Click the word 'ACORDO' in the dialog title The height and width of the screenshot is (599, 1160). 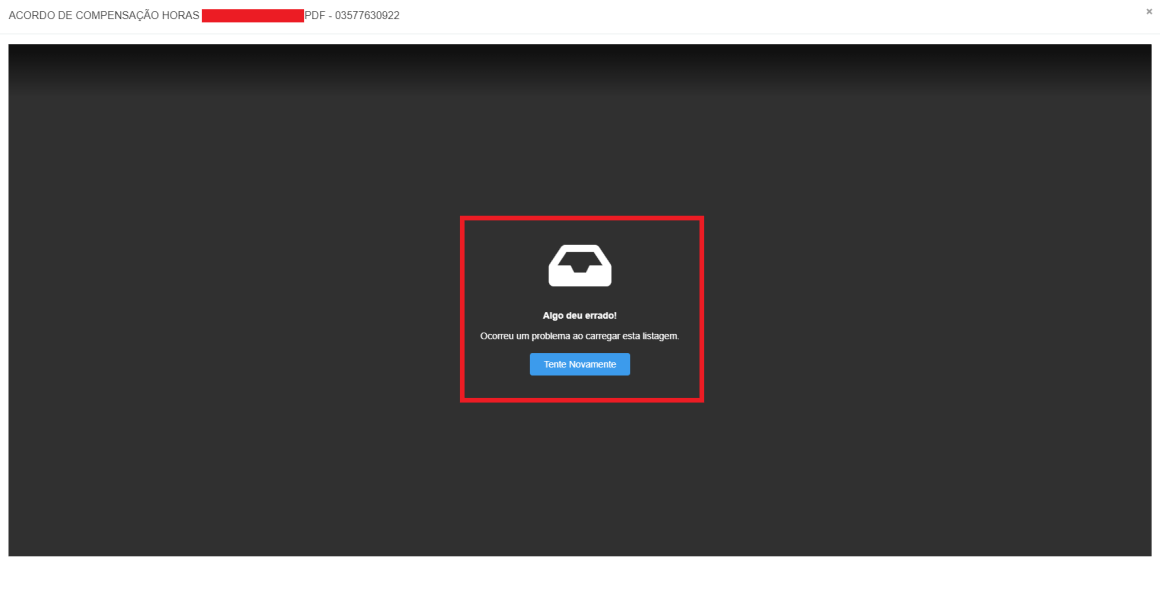(30, 16)
